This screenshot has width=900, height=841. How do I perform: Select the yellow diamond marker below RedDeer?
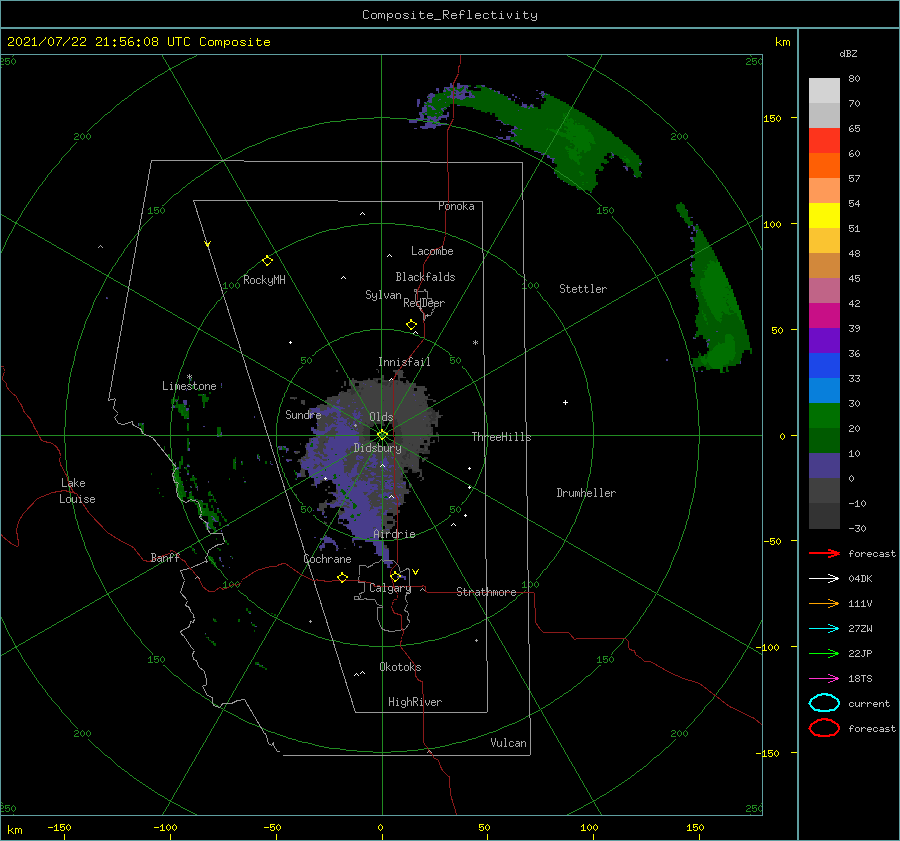point(411,325)
